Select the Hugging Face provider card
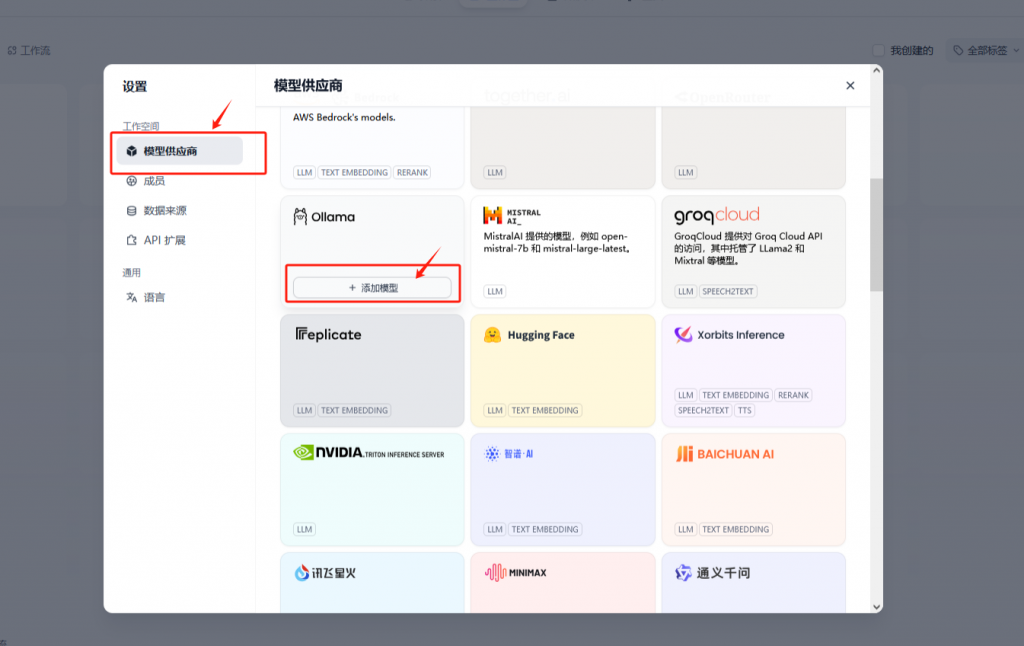 (x=563, y=370)
